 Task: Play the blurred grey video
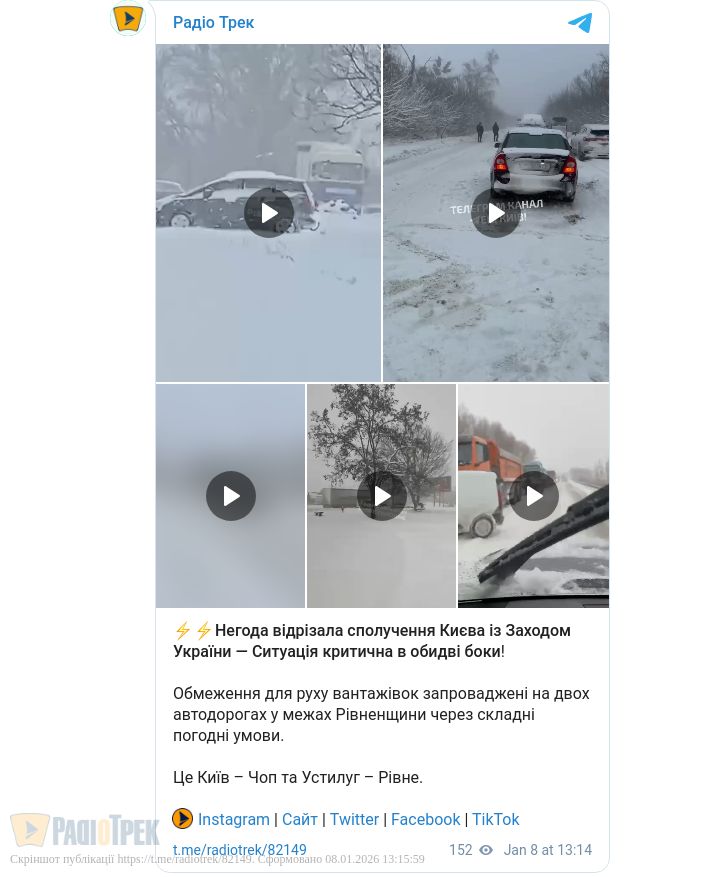click(230, 496)
